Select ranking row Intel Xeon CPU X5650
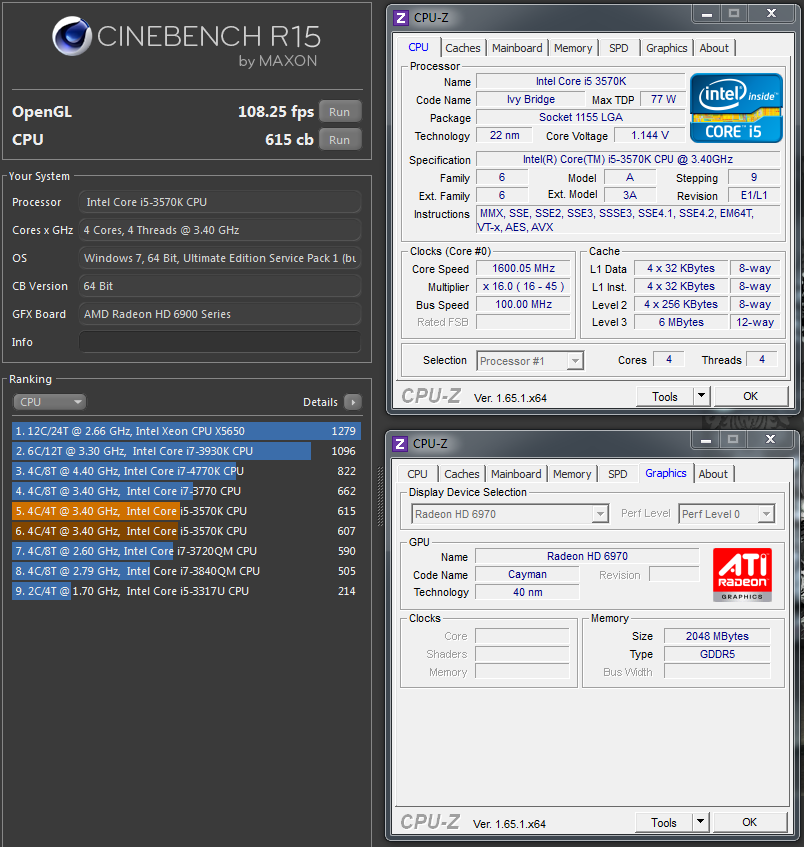 [x=186, y=431]
